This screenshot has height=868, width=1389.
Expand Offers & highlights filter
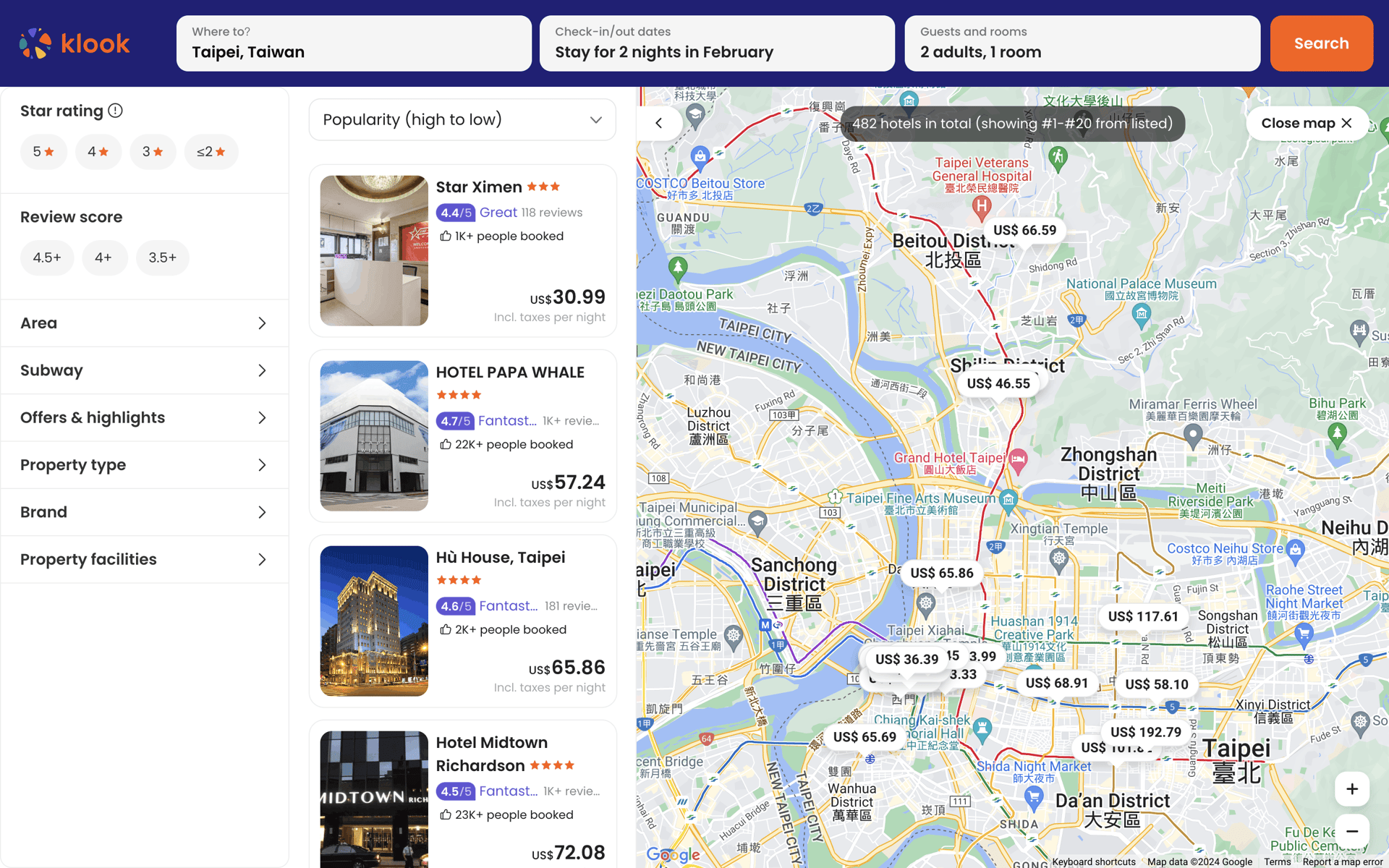pyautogui.click(x=145, y=417)
